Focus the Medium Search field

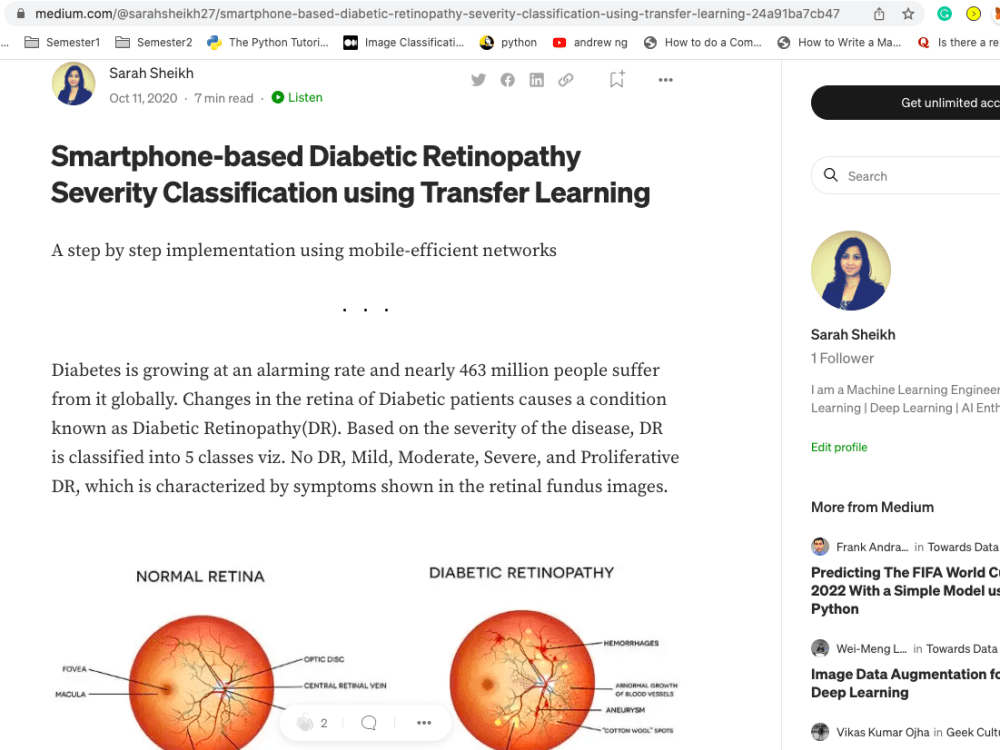click(906, 175)
